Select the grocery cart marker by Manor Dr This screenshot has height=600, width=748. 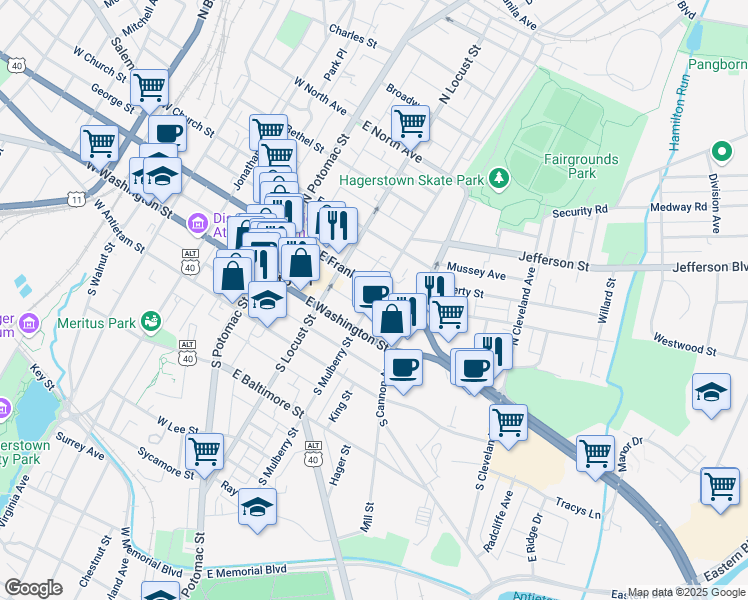coord(595,455)
